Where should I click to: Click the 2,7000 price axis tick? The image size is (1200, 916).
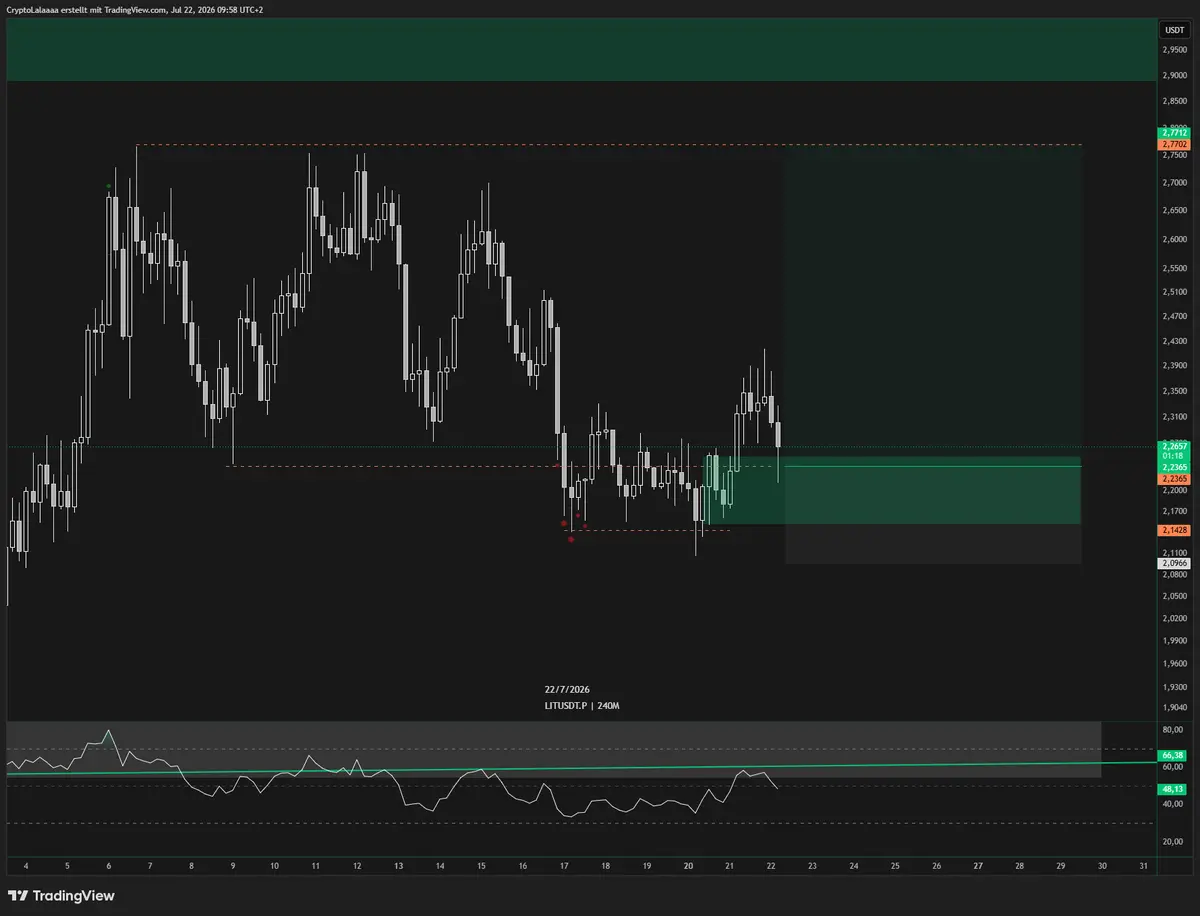pos(1174,183)
